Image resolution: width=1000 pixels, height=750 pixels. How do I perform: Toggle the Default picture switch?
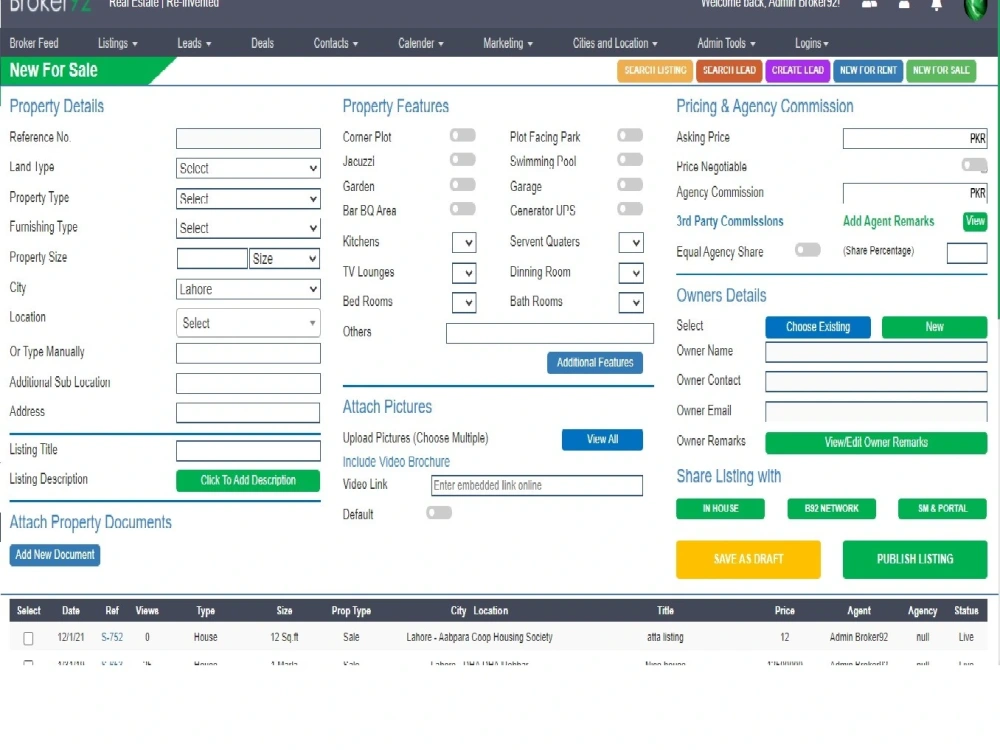(x=439, y=513)
